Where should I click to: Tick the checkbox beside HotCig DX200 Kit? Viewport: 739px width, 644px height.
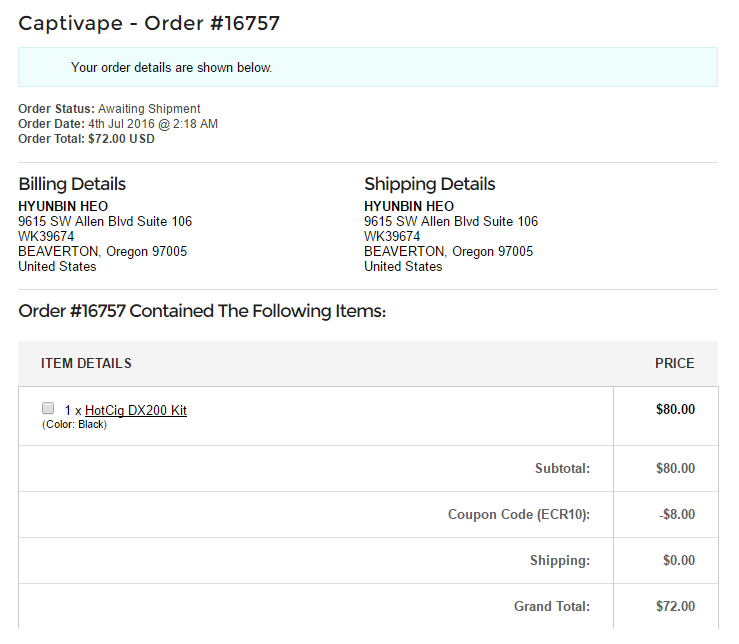[48, 408]
